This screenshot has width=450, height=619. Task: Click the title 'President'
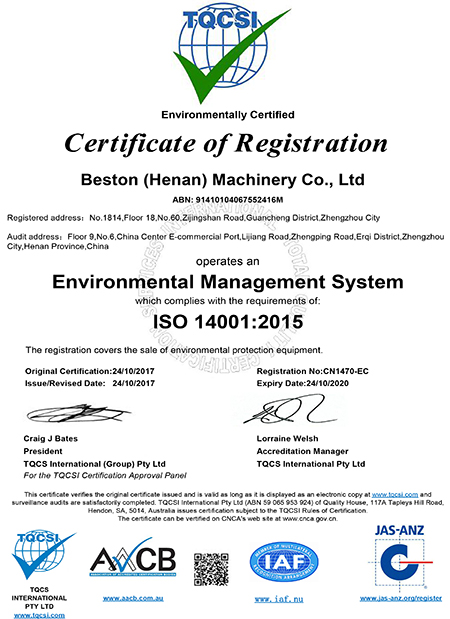click(x=43, y=451)
